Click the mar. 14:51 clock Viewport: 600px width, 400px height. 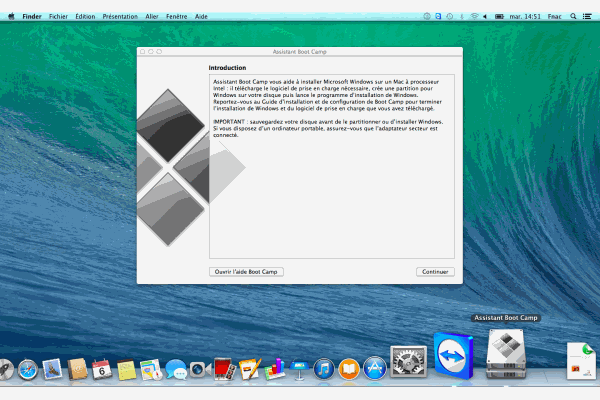[525, 16]
